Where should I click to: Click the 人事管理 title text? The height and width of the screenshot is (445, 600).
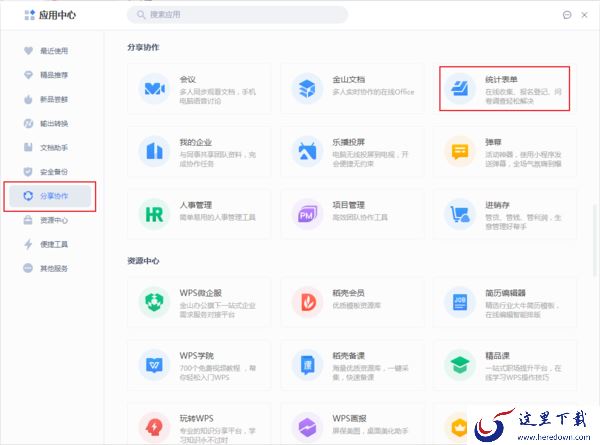[196, 205]
